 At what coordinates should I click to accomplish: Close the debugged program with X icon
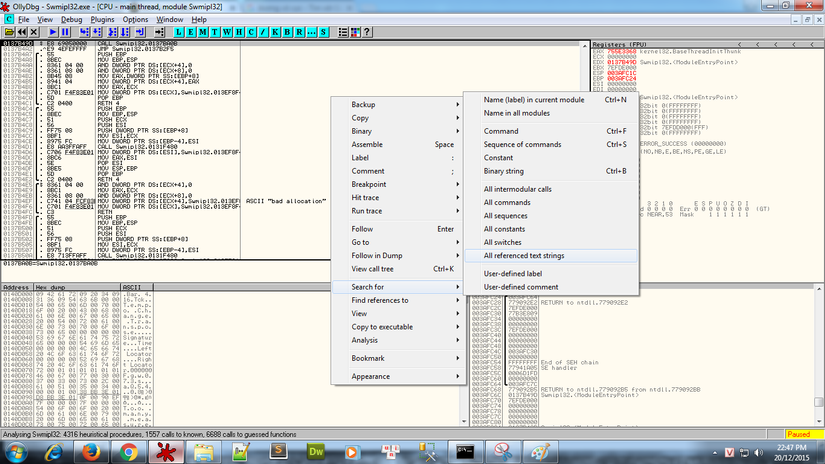click(34, 32)
